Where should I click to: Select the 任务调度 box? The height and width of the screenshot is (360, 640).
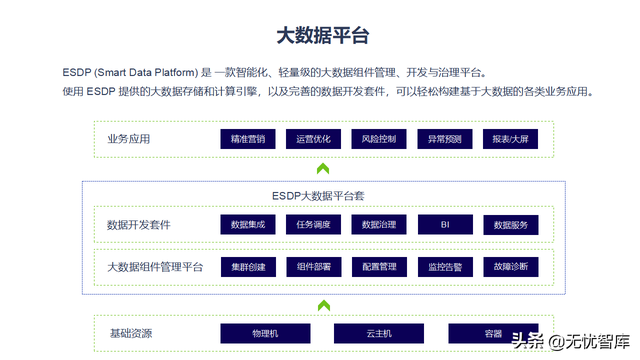[313, 224]
